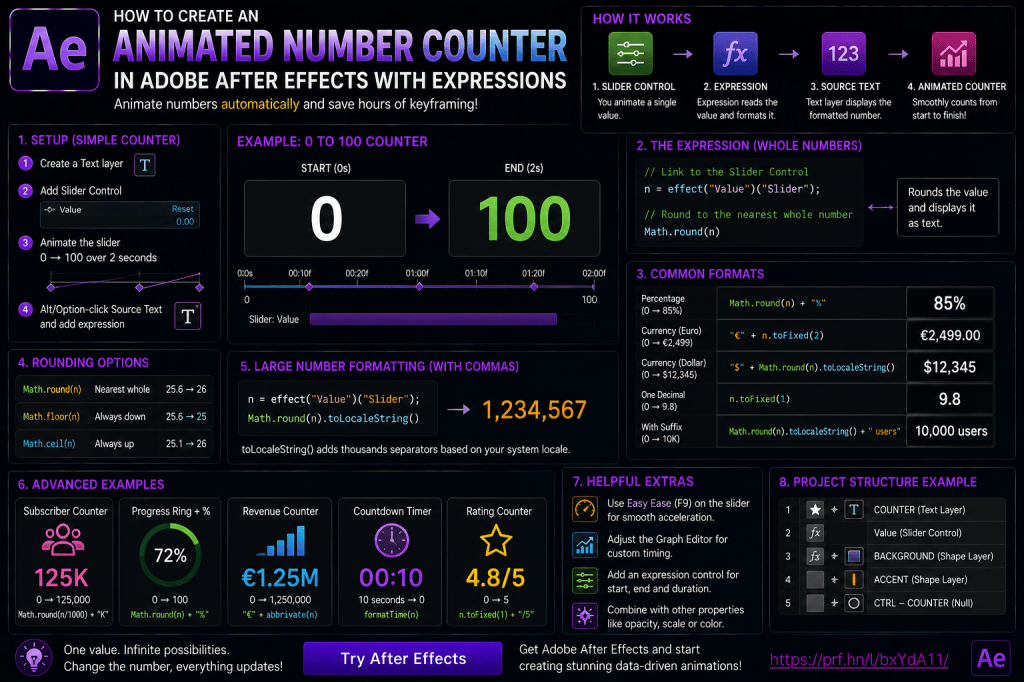Click the €2,499.00 currency result
The height and width of the screenshot is (682, 1024).
tap(950, 335)
